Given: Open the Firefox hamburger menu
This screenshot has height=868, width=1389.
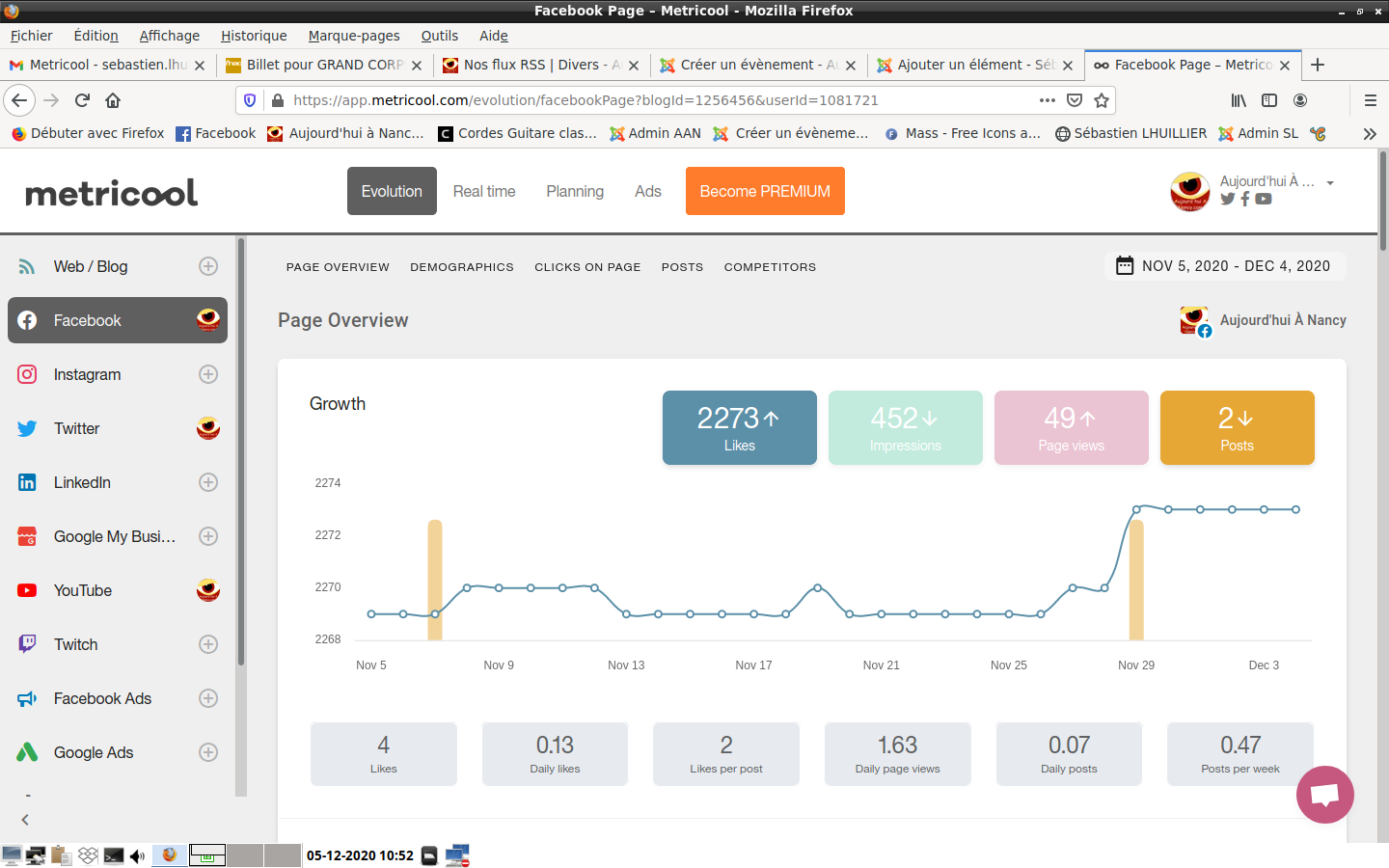Looking at the screenshot, I should pos(1370,100).
